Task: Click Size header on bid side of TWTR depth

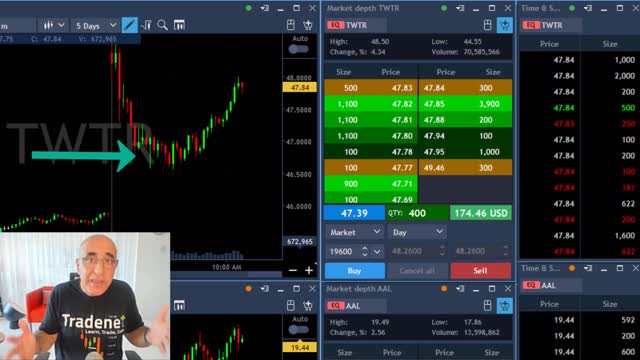Action: 343,72
